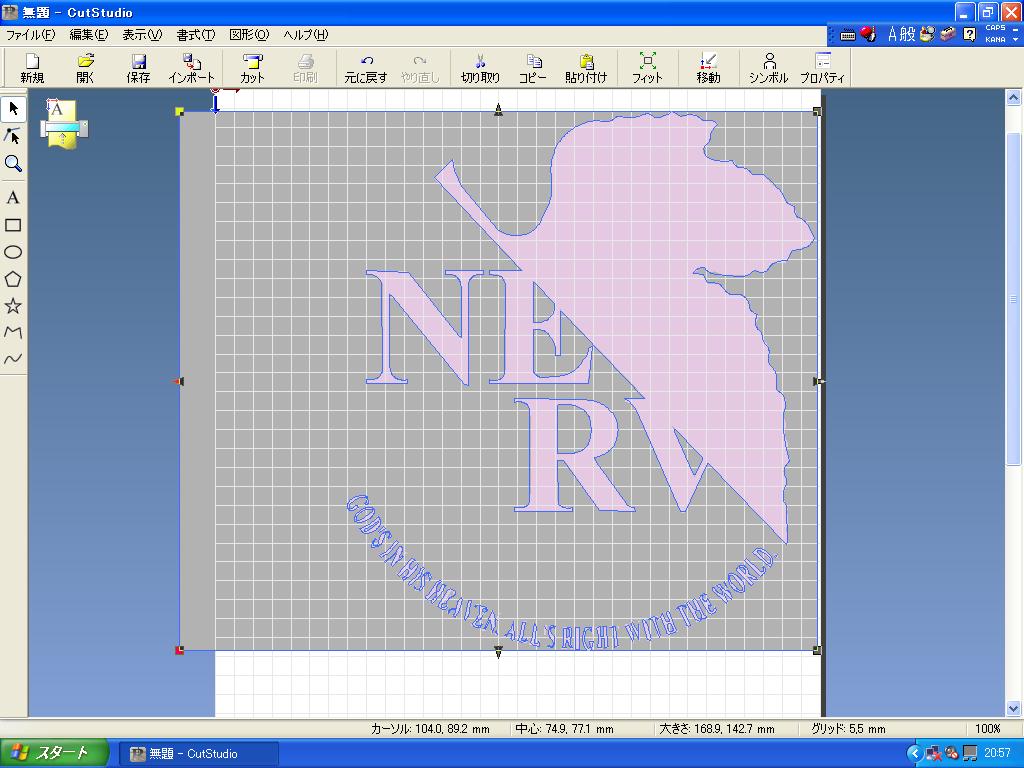Click the 100% zoom status value
The height and width of the screenshot is (768, 1024).
[x=987, y=729]
